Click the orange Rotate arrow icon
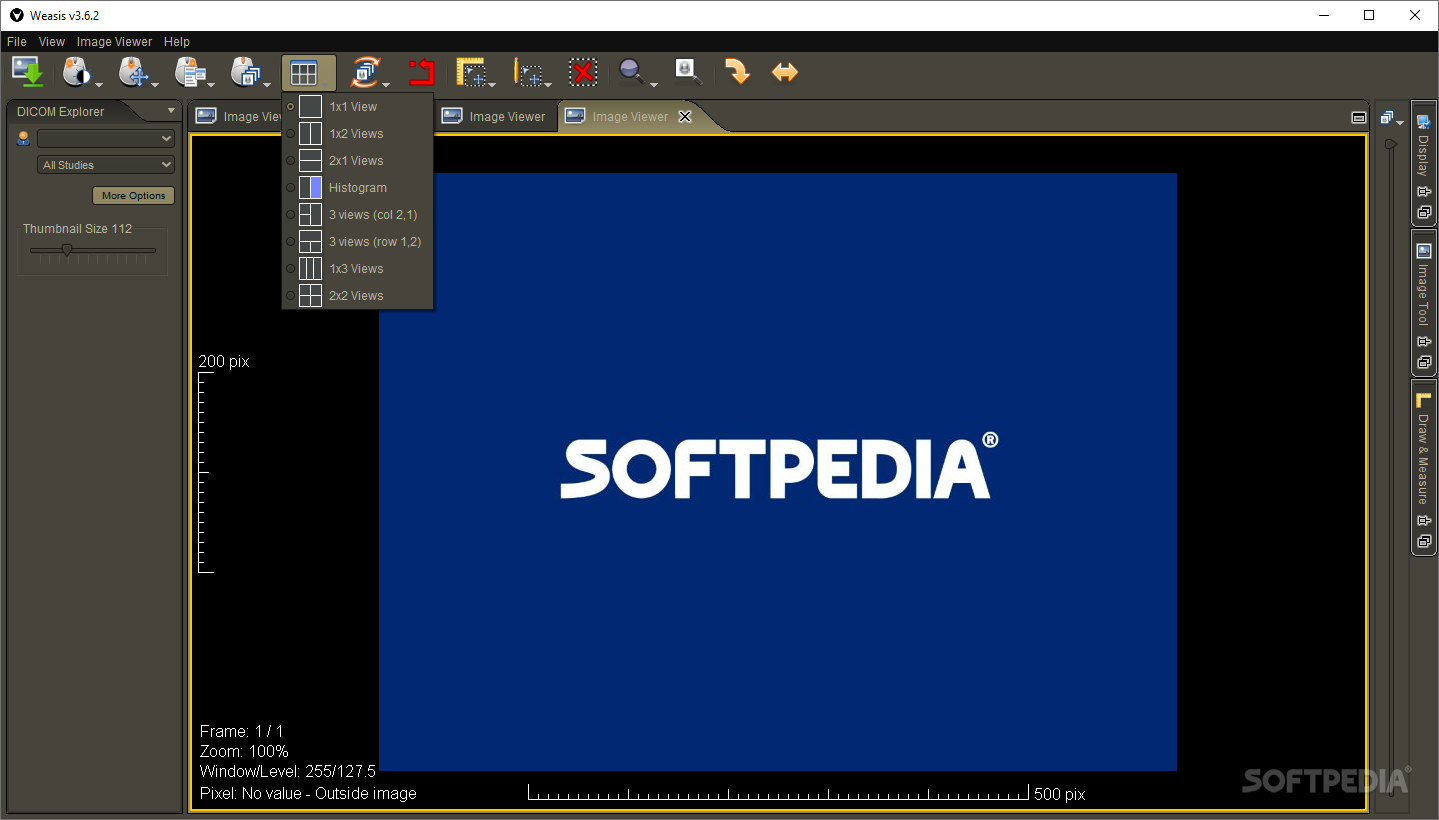Screen dimensions: 1439x820 pos(737,72)
